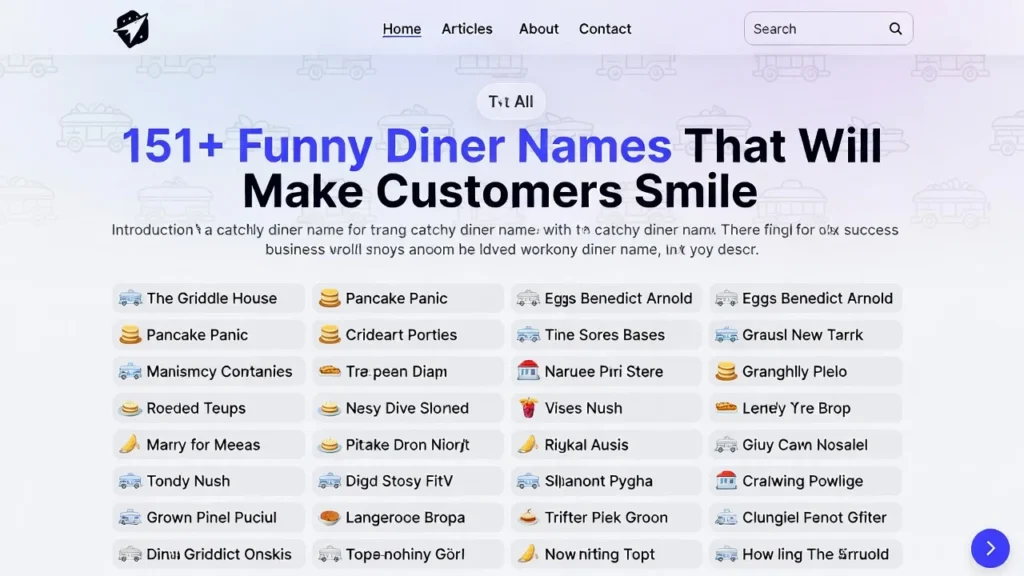This screenshot has width=1024, height=576.
Task: Click the pancake icon beside Pancake Panic
Action: click(329, 297)
